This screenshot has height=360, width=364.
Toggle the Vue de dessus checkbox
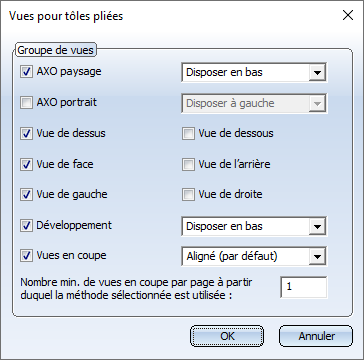(26, 134)
